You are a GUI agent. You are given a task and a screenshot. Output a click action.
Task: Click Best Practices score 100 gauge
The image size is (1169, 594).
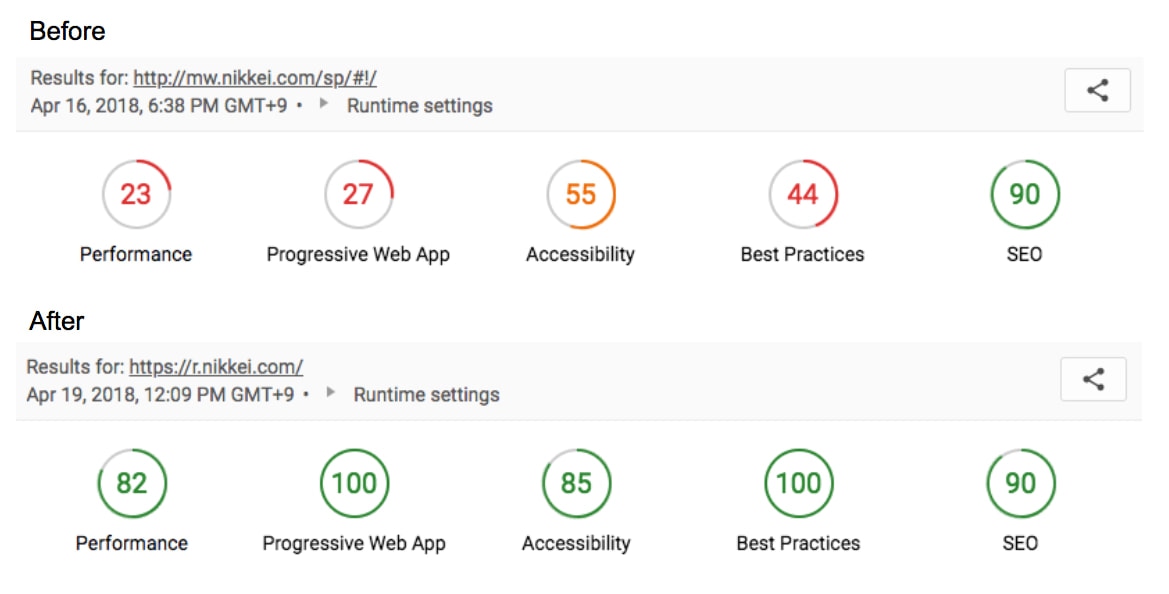point(798,483)
